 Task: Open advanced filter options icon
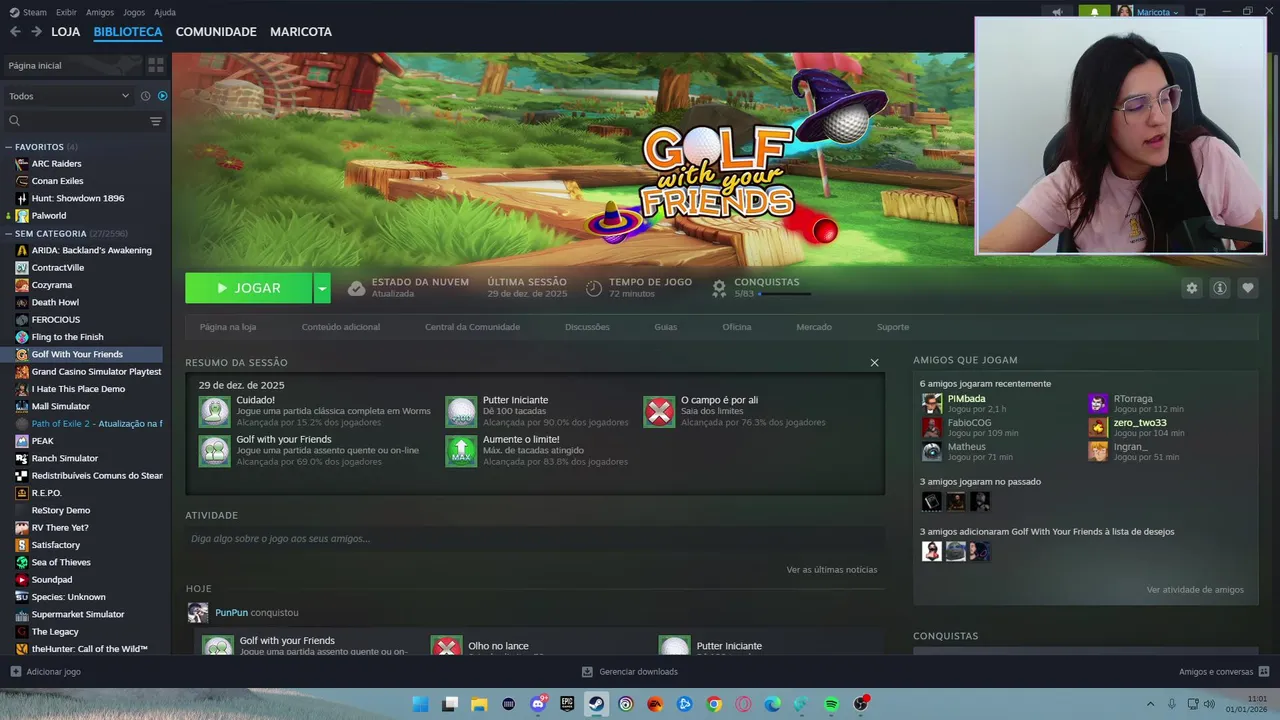(156, 121)
